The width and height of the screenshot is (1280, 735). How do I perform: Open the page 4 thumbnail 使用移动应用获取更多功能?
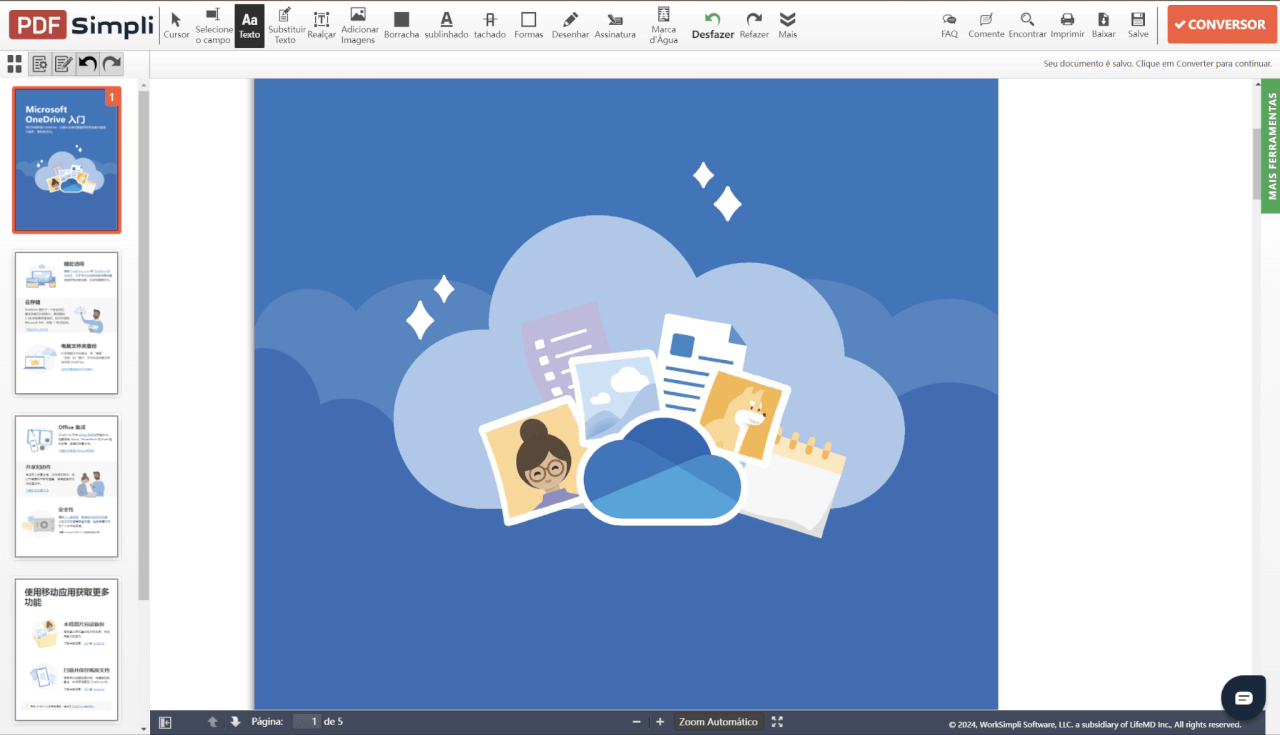(66, 649)
